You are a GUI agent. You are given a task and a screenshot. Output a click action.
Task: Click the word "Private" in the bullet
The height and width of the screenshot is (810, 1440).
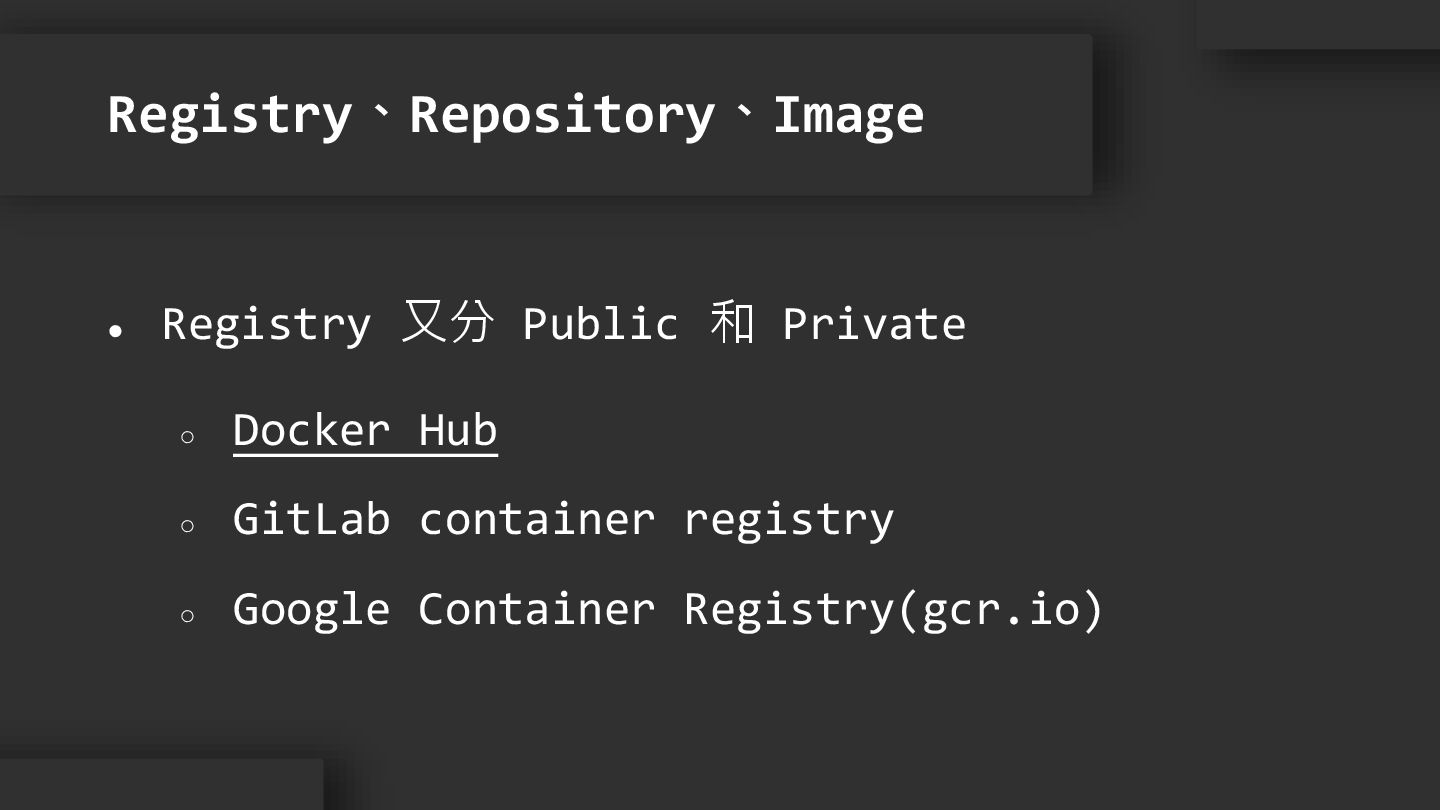pyautogui.click(x=874, y=324)
